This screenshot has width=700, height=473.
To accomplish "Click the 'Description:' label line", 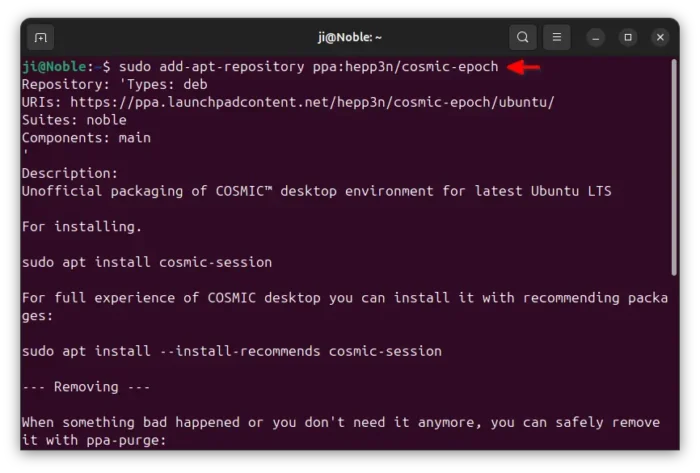I will 70,173.
